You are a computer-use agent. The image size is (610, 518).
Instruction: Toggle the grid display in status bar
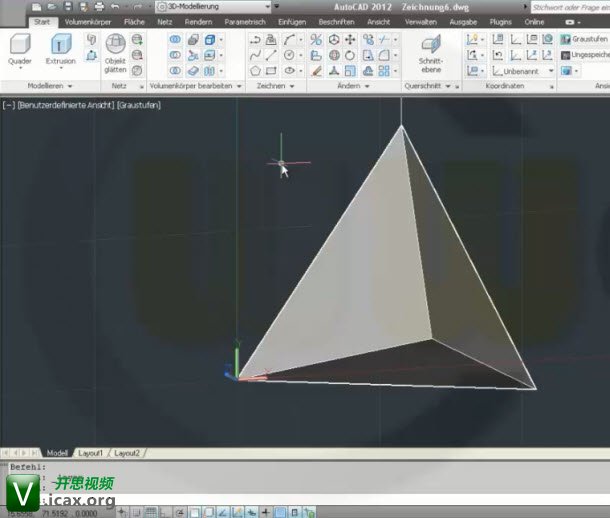click(x=151, y=512)
